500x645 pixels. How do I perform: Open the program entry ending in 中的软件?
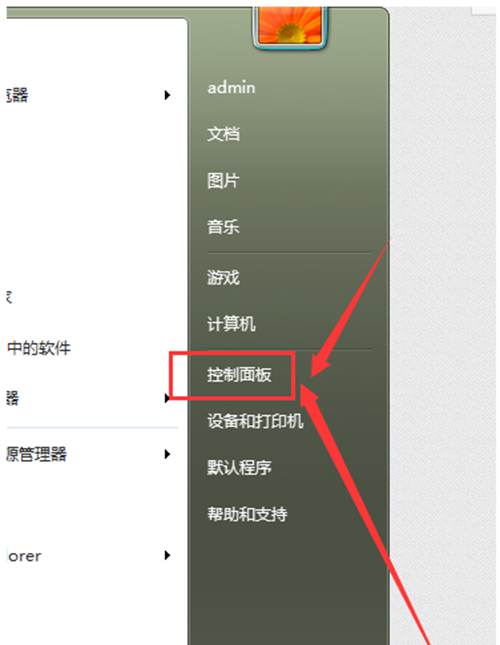tap(39, 348)
